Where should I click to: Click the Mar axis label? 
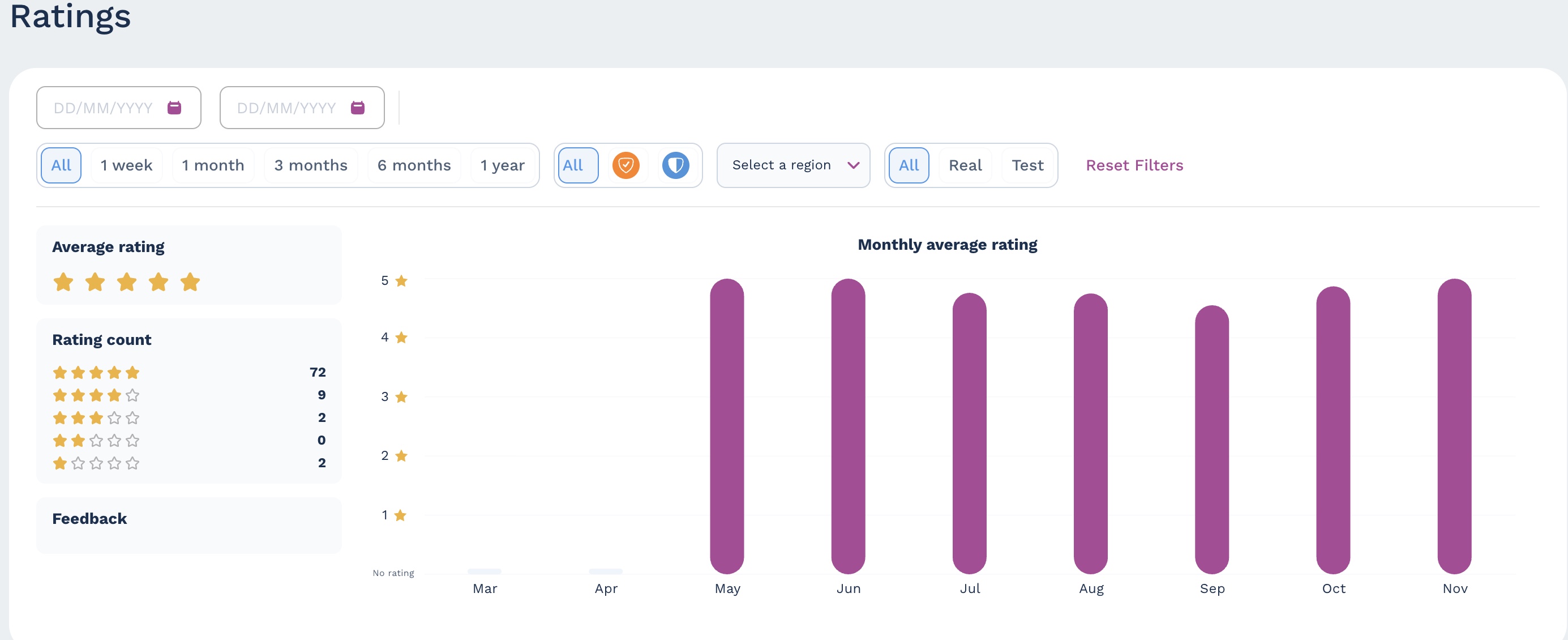coord(485,589)
